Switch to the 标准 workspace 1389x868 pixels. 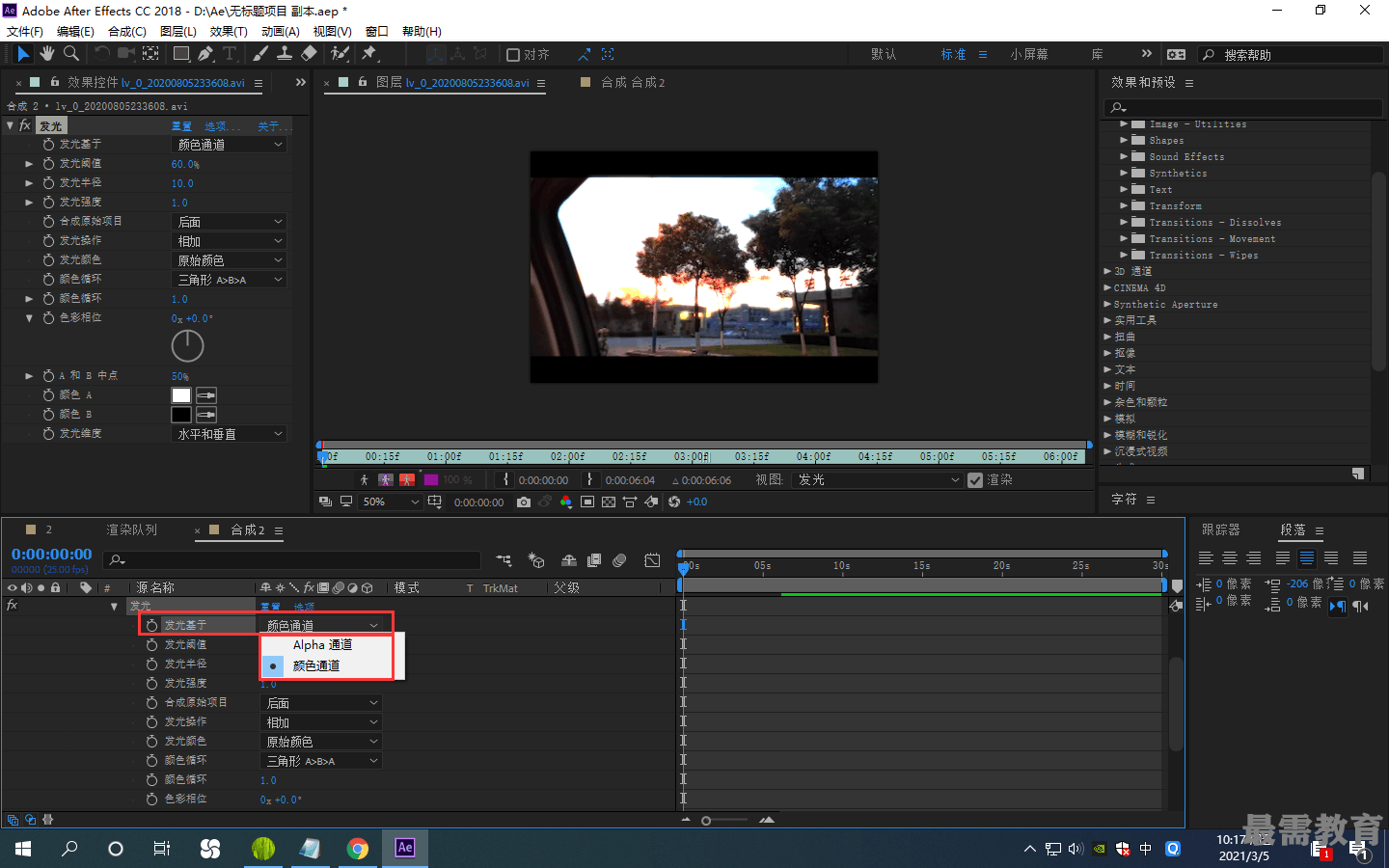pyautogui.click(x=953, y=55)
